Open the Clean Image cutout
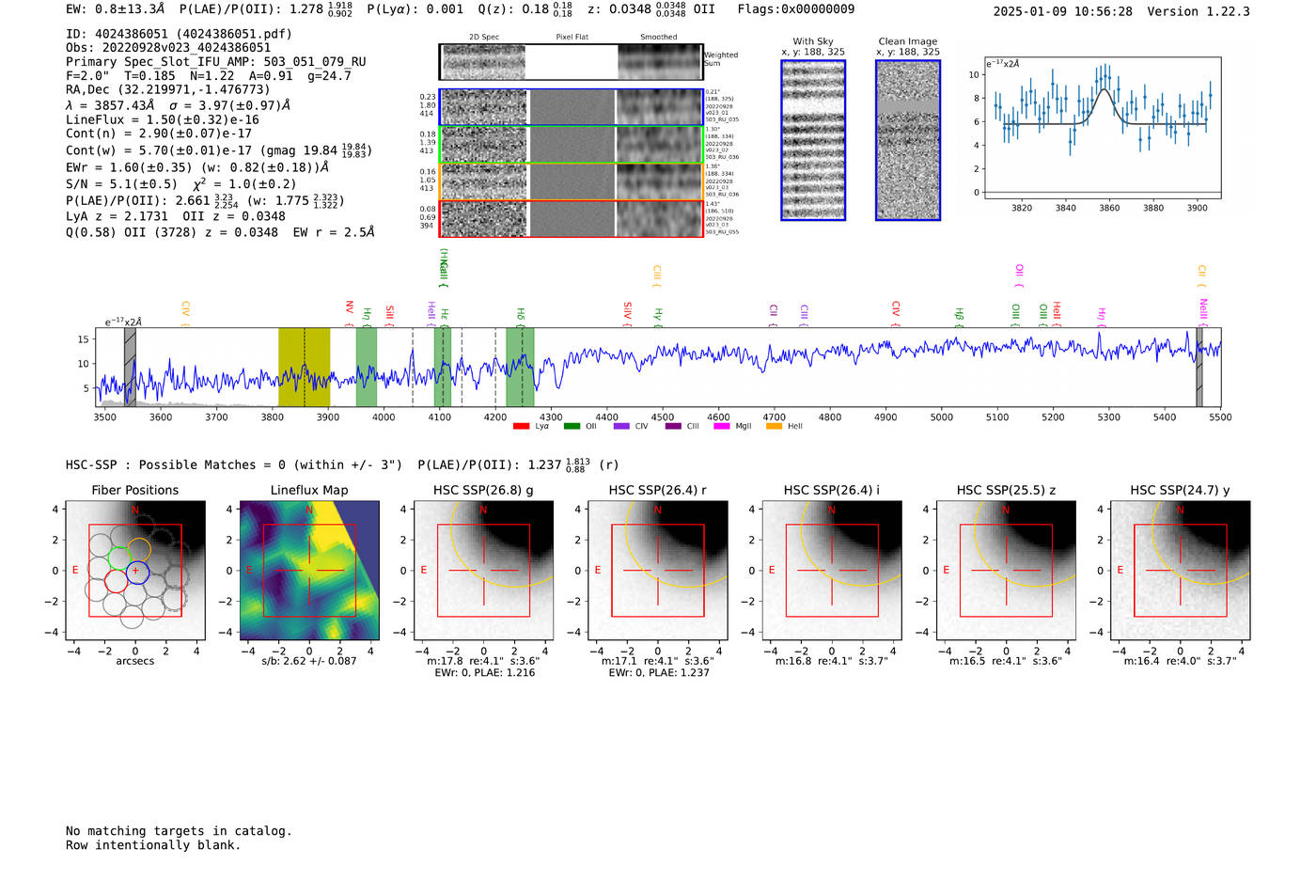Image resolution: width=1316 pixels, height=896 pixels. (908, 140)
